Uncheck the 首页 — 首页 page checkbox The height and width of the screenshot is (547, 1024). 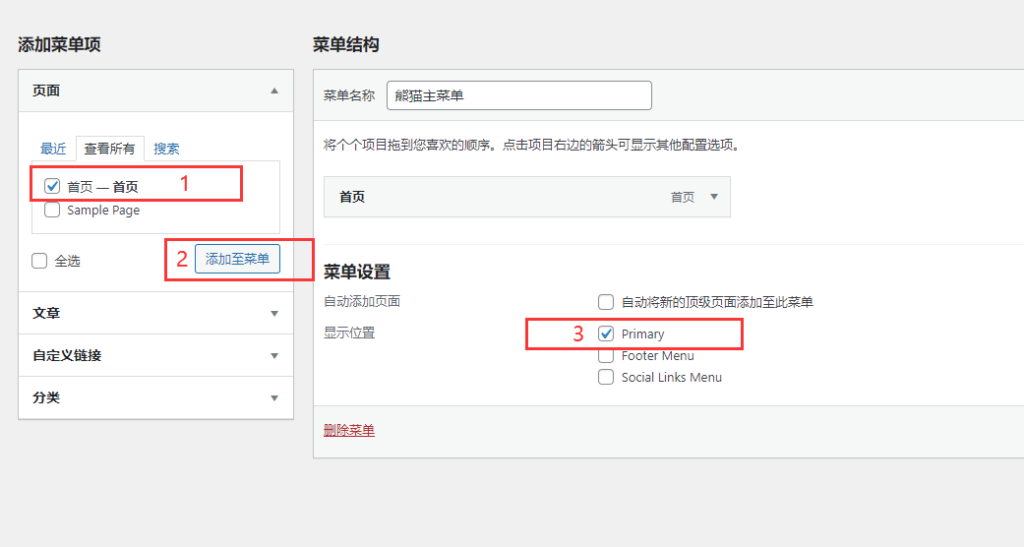52,186
